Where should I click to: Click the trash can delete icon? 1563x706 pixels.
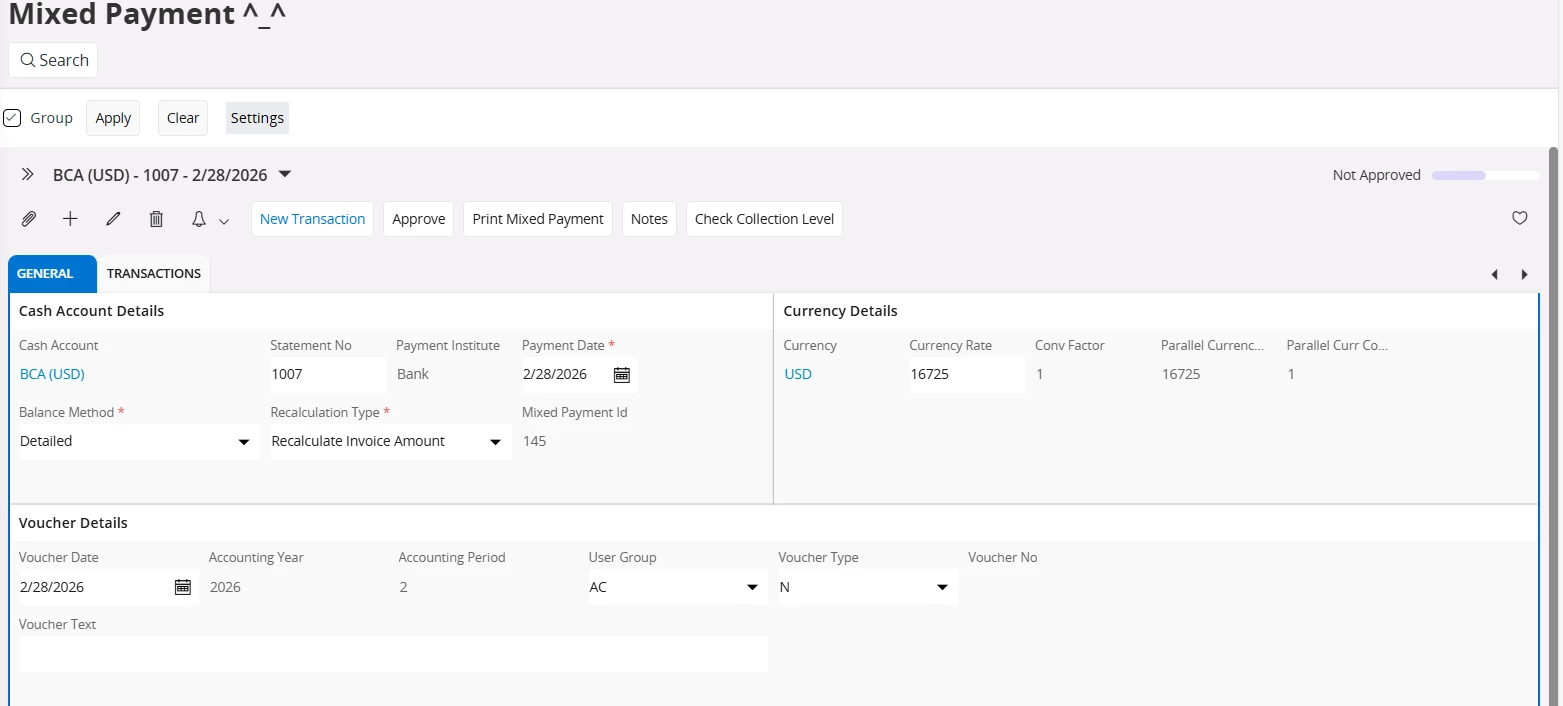pyautogui.click(x=156, y=219)
